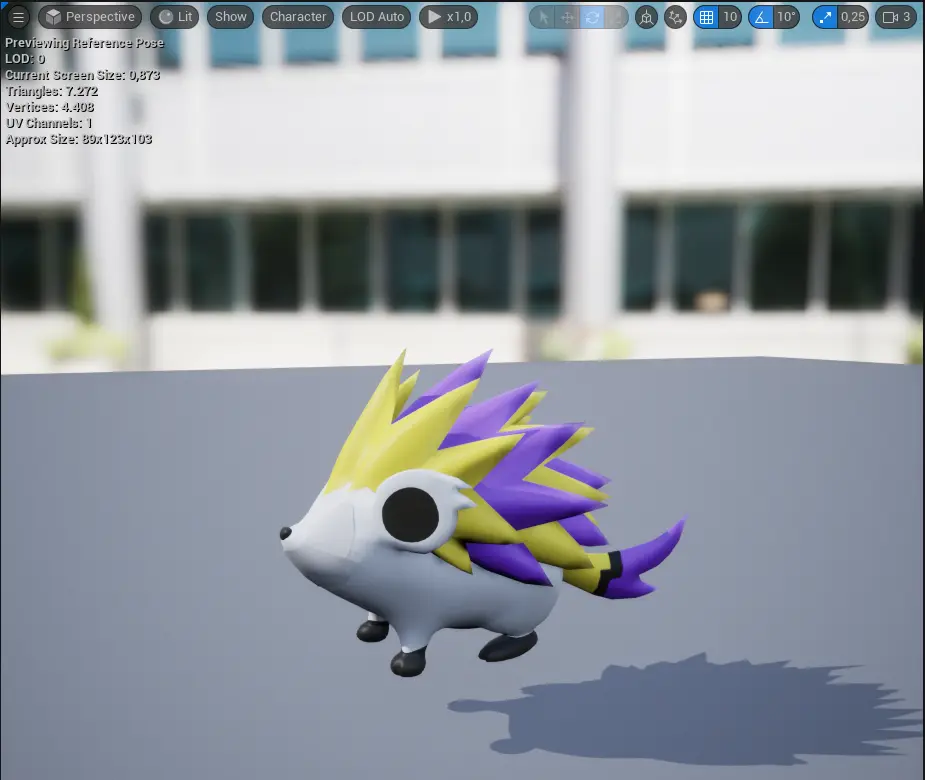Click the 'Previewing Reference Pose' text
The height and width of the screenshot is (780, 925).
click(84, 43)
